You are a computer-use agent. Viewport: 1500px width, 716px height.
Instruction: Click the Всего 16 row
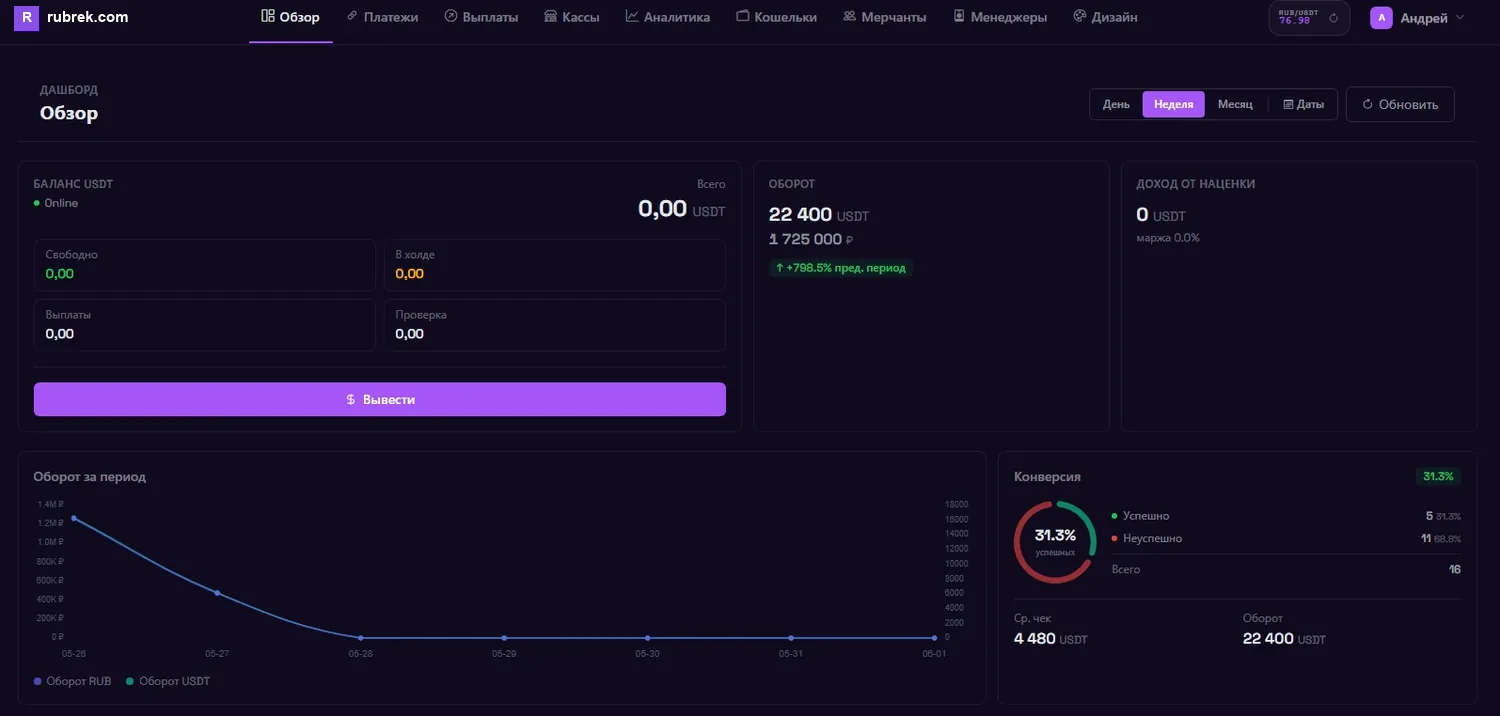point(1286,569)
